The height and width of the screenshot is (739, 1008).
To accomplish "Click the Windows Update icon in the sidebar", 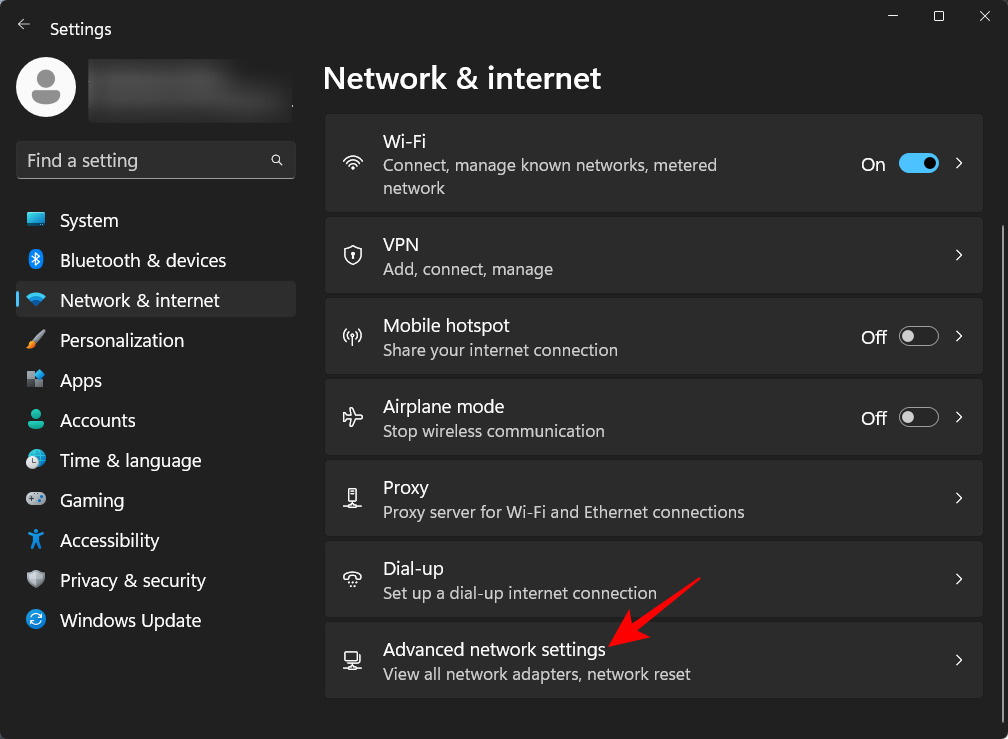I will pyautogui.click(x=35, y=620).
